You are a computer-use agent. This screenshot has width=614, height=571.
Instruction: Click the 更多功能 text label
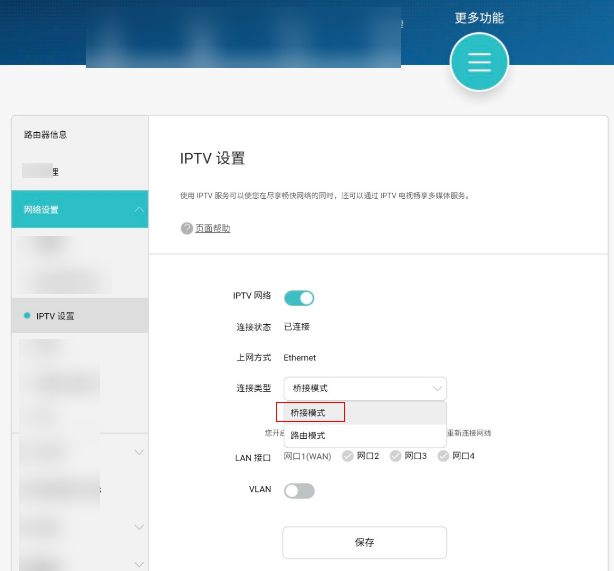[x=479, y=18]
